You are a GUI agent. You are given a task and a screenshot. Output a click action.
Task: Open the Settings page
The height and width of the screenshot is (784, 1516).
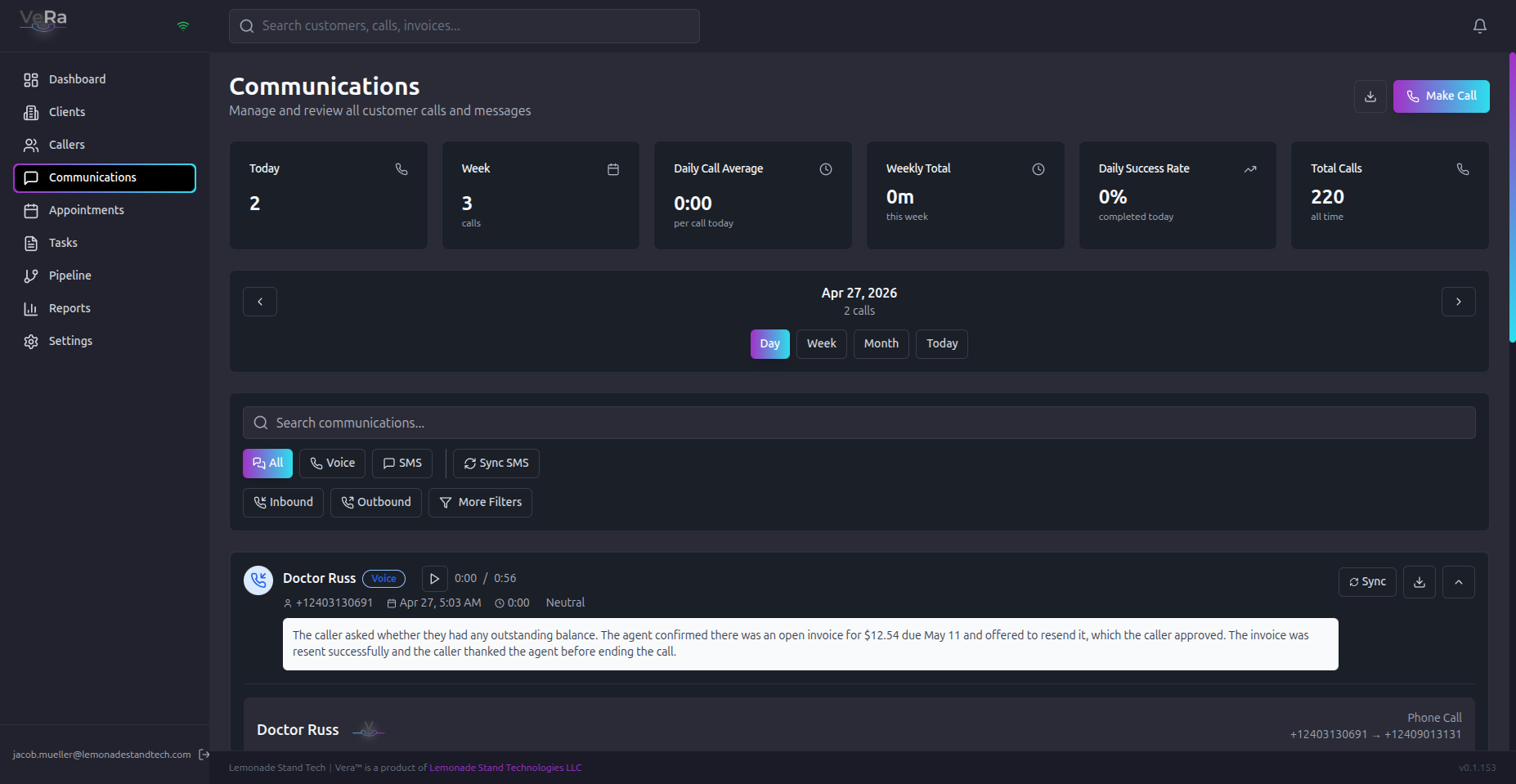105,341
